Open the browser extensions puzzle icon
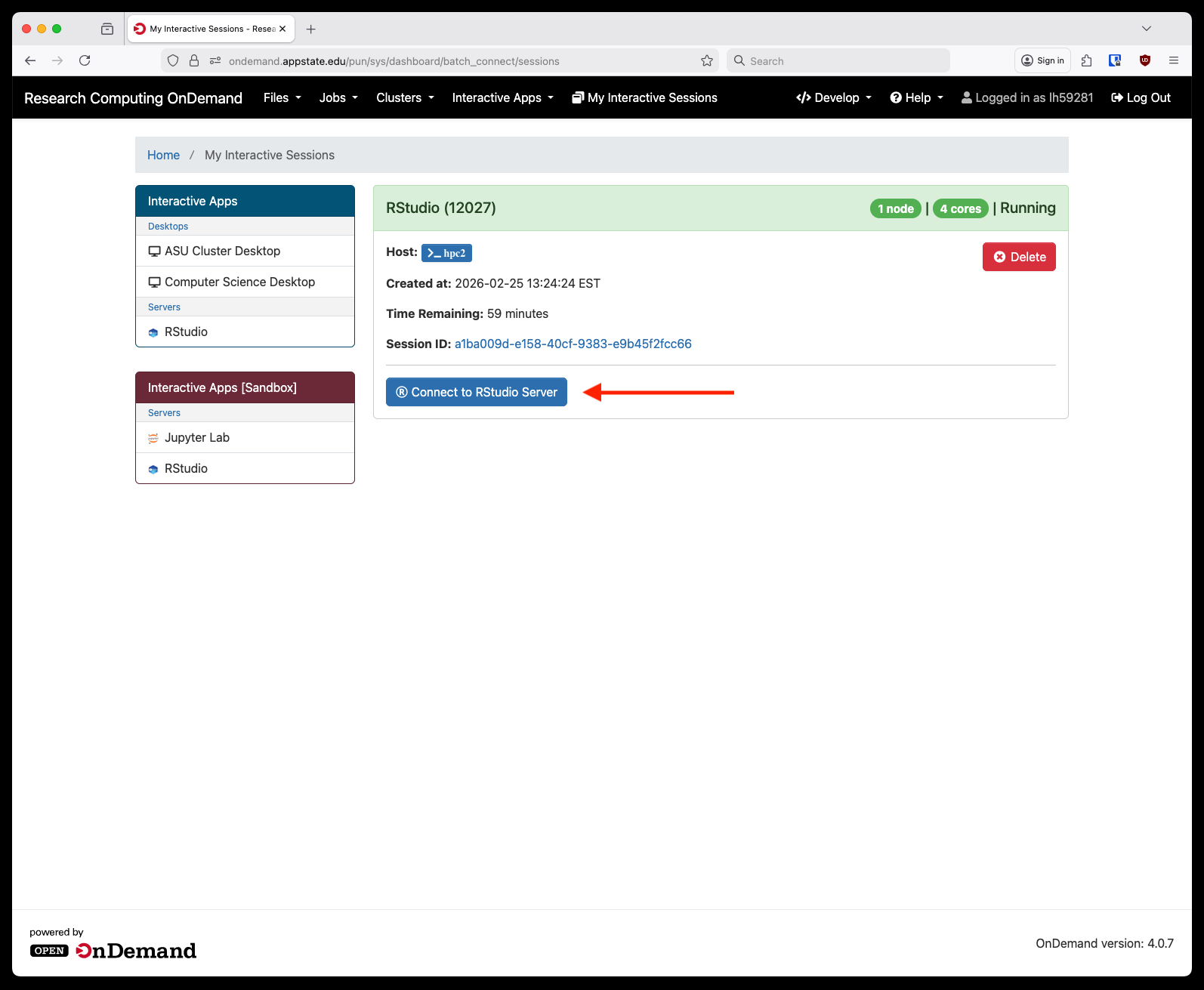Viewport: 1204px width, 990px height. tap(1086, 60)
